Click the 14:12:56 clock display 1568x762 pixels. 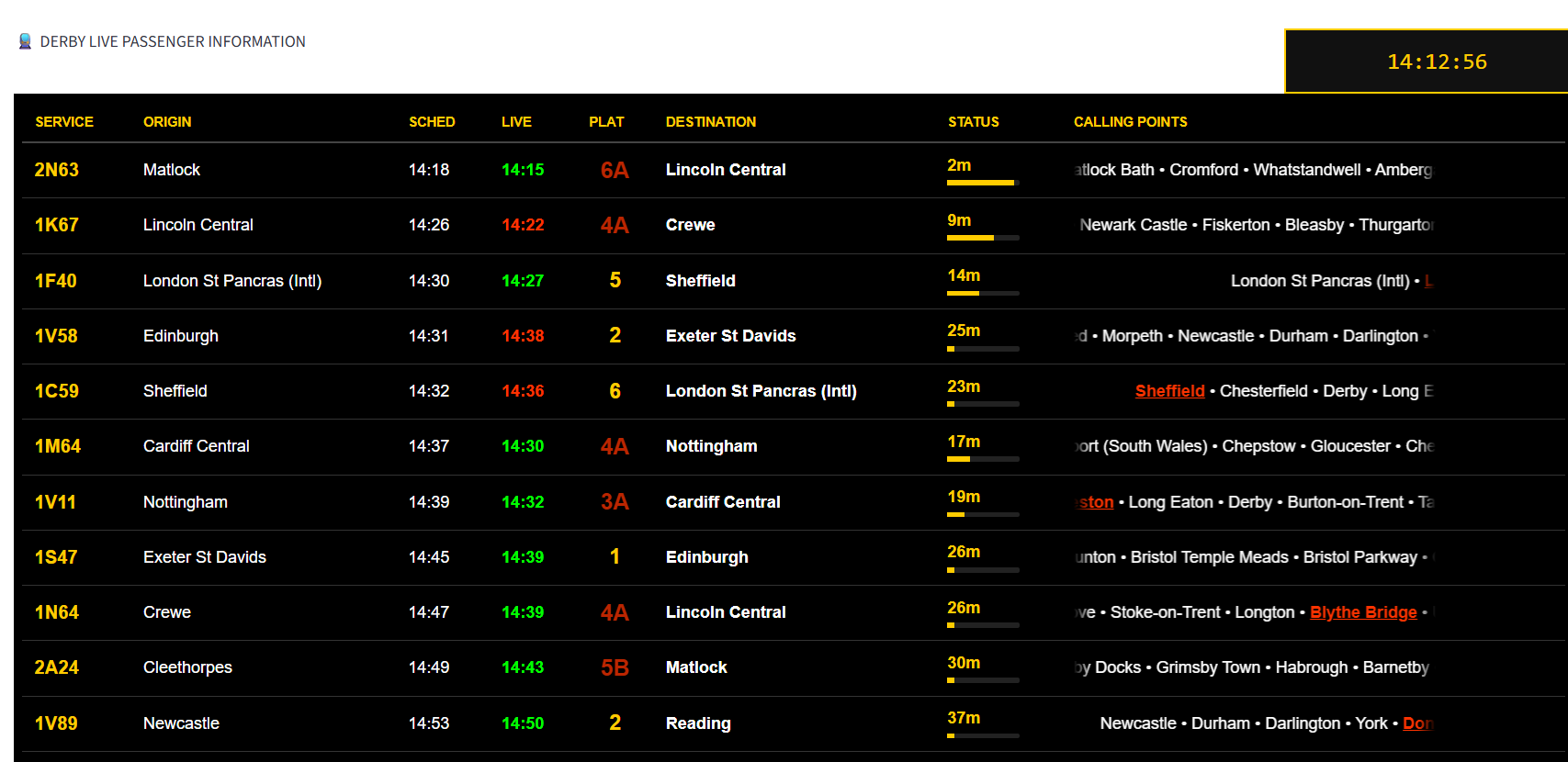click(x=1436, y=62)
